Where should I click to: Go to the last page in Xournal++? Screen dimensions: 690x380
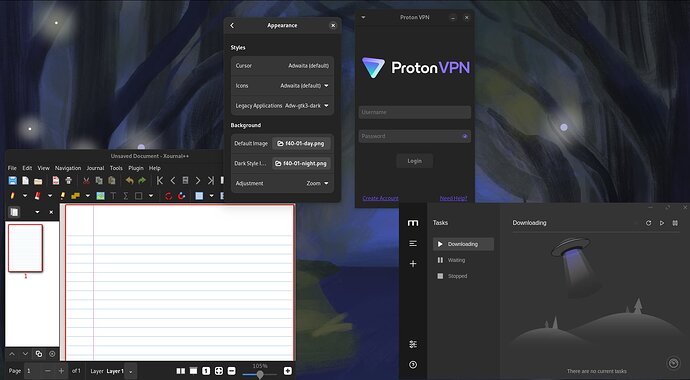(x=211, y=181)
